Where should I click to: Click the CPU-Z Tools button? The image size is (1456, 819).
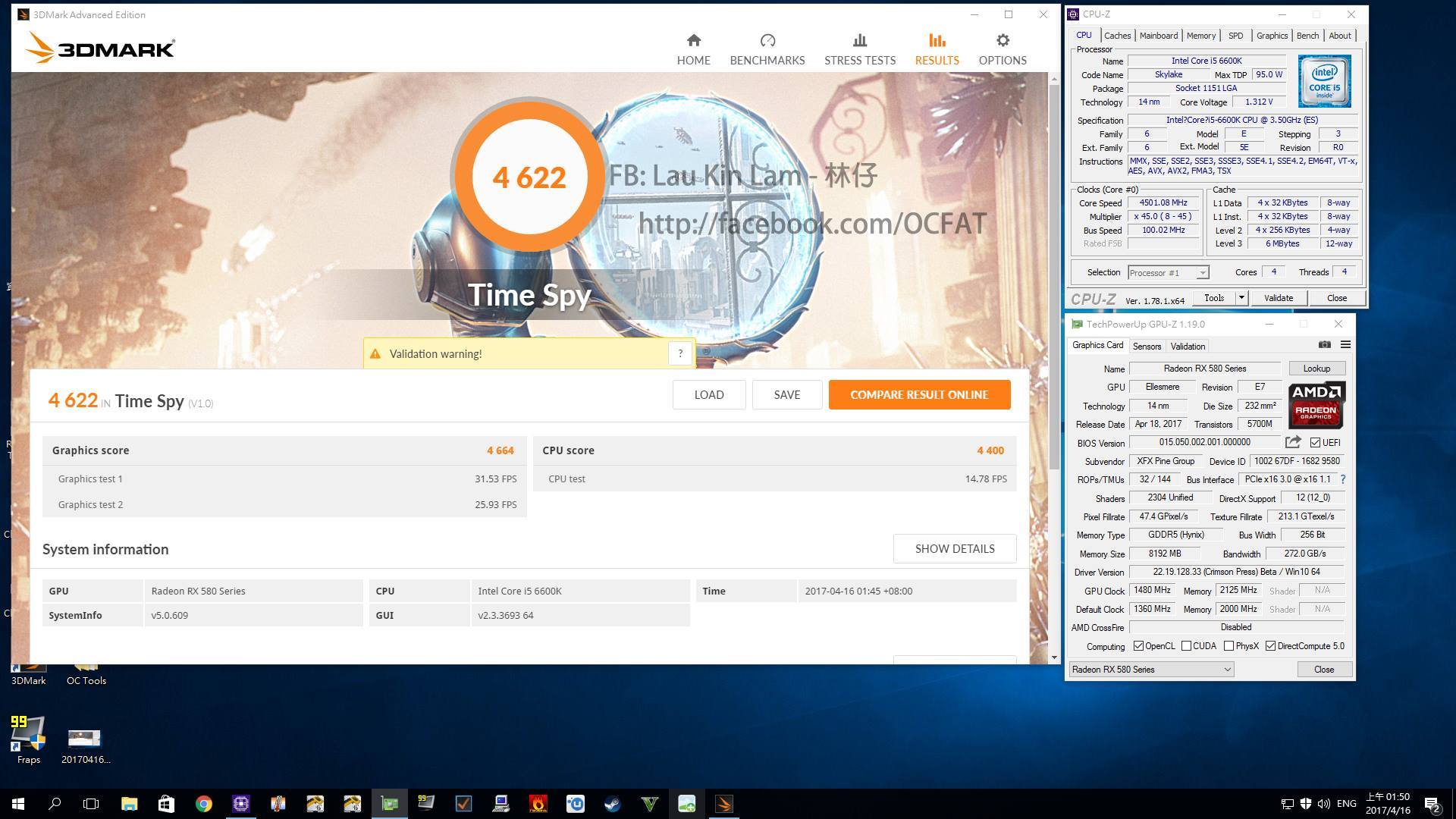[1214, 298]
